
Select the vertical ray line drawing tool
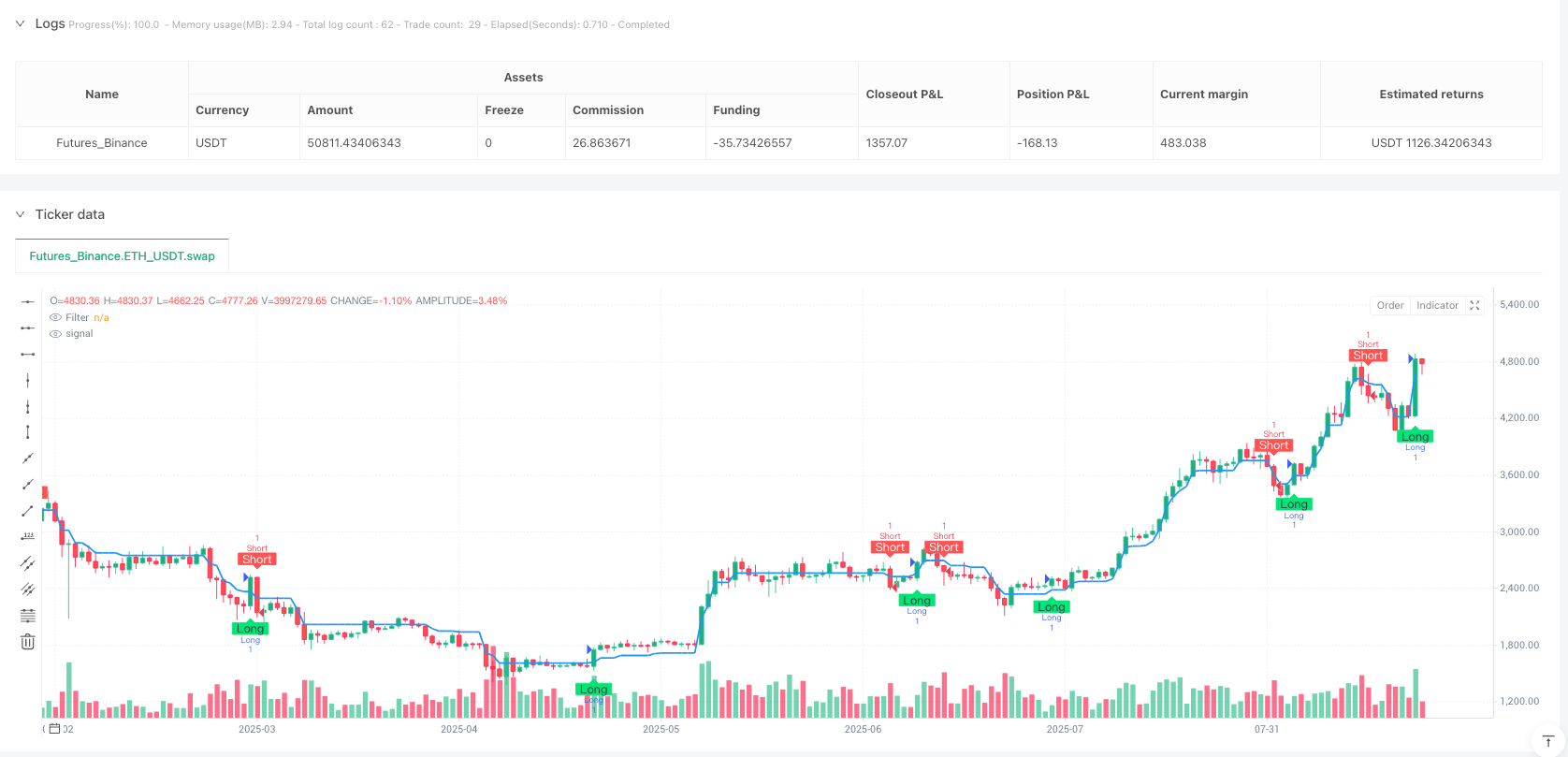pos(28,406)
